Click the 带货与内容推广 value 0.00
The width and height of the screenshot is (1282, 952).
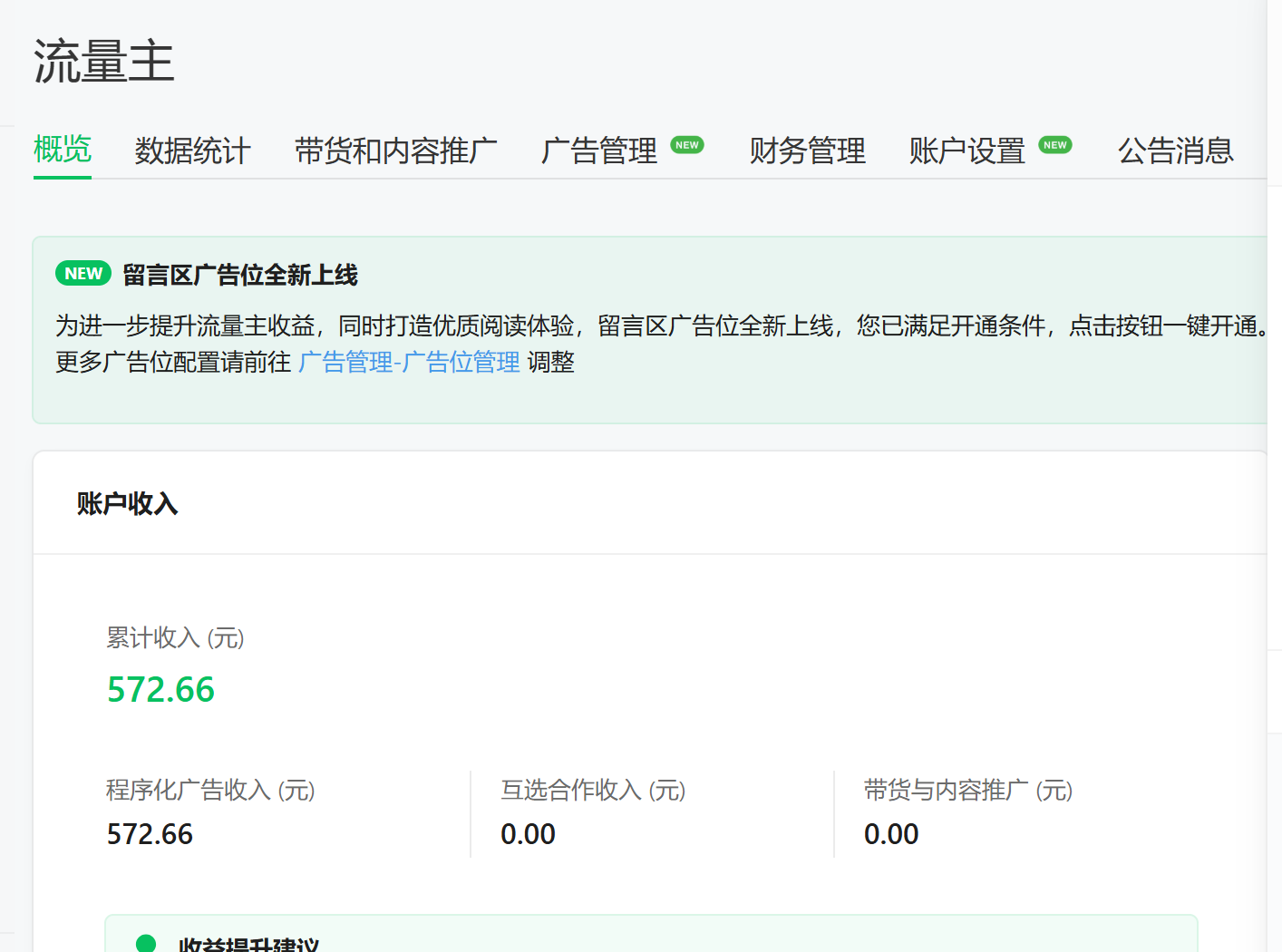click(x=890, y=834)
